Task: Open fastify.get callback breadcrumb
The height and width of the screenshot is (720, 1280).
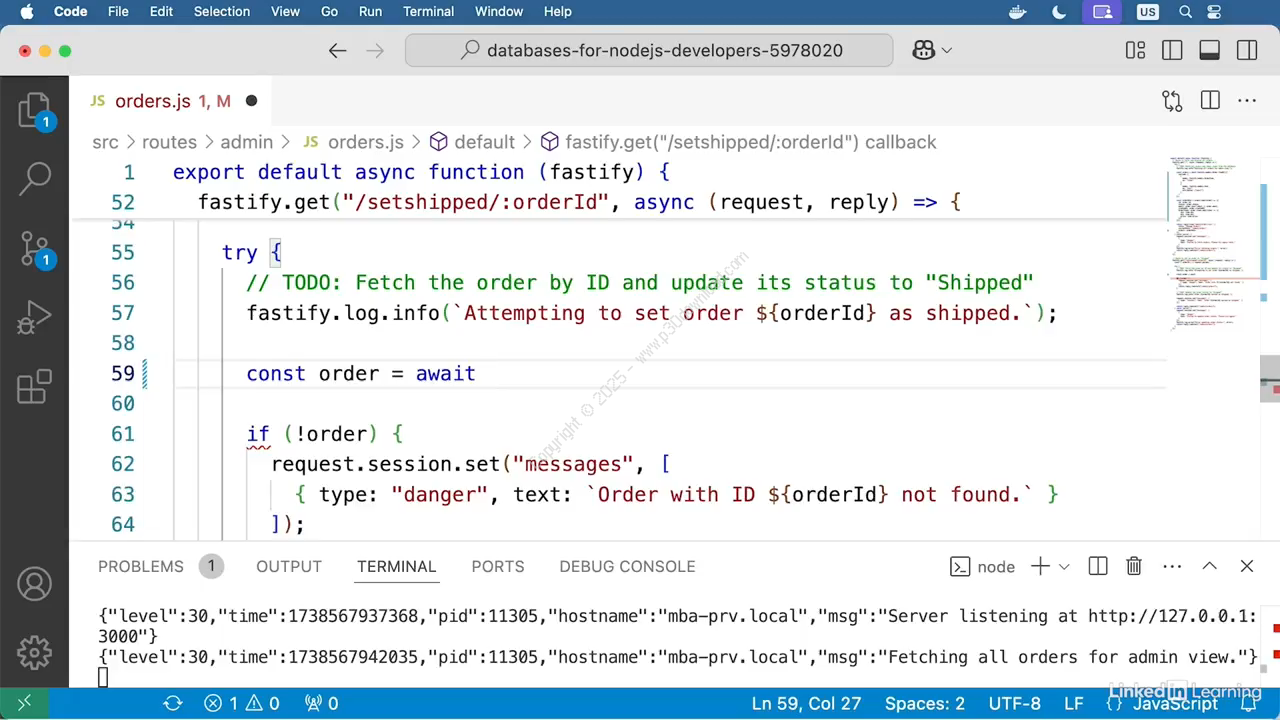Action: (x=738, y=142)
